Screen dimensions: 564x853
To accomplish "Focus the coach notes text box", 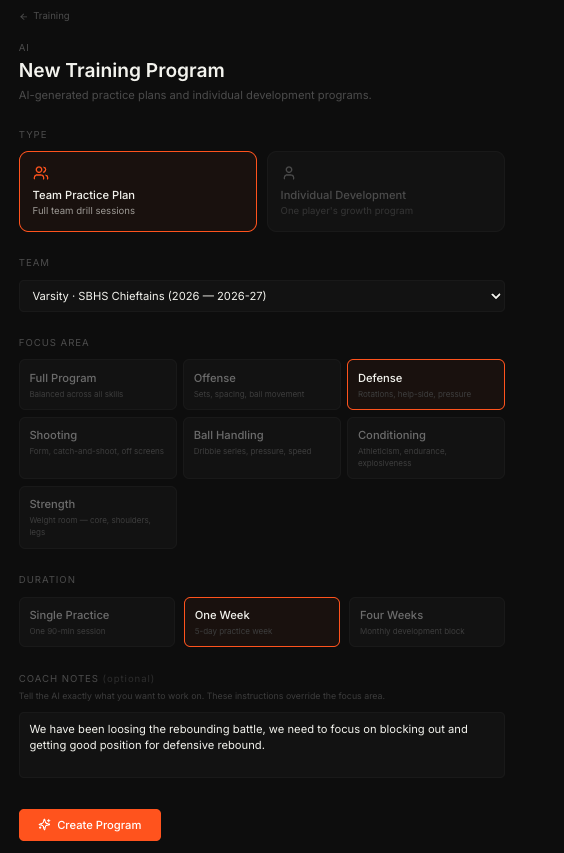I will pos(262,745).
